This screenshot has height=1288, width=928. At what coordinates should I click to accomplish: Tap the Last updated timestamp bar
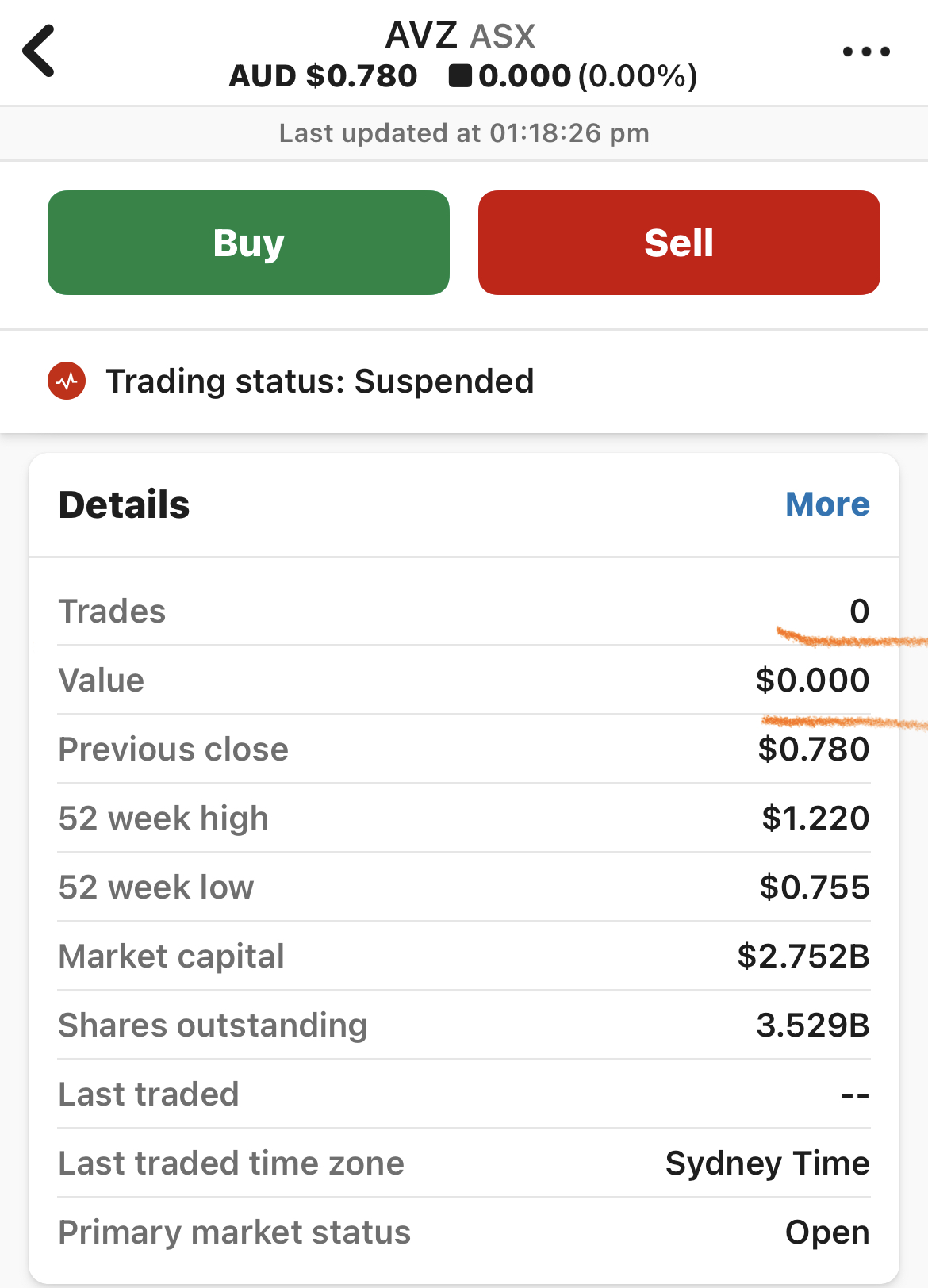point(464,133)
